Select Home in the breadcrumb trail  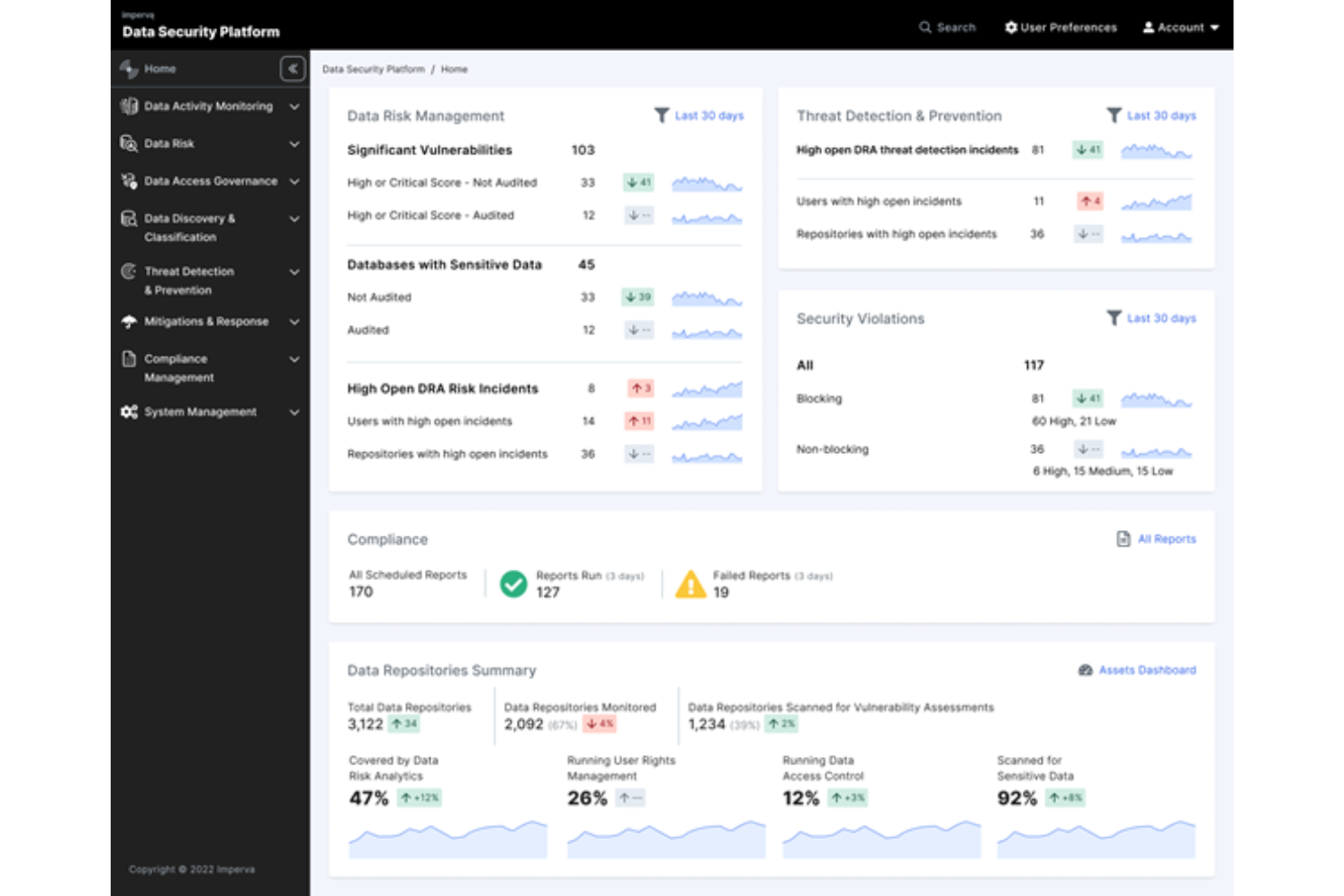point(454,69)
